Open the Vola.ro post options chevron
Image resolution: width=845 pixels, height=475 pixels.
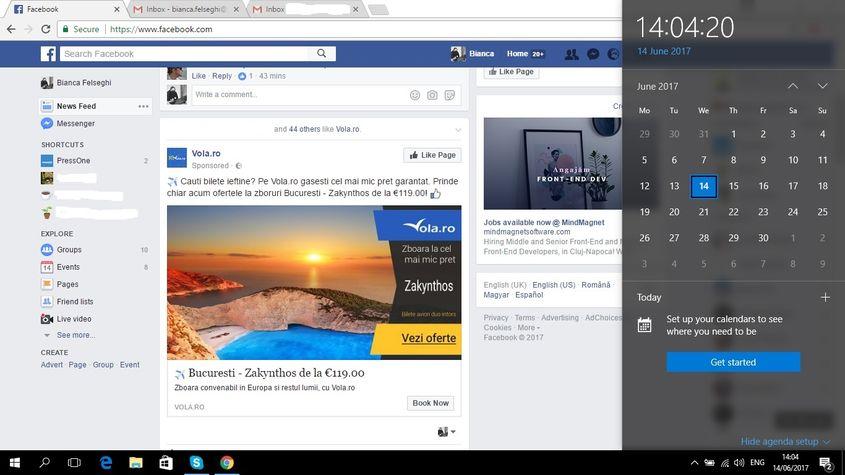pyautogui.click(x=458, y=130)
